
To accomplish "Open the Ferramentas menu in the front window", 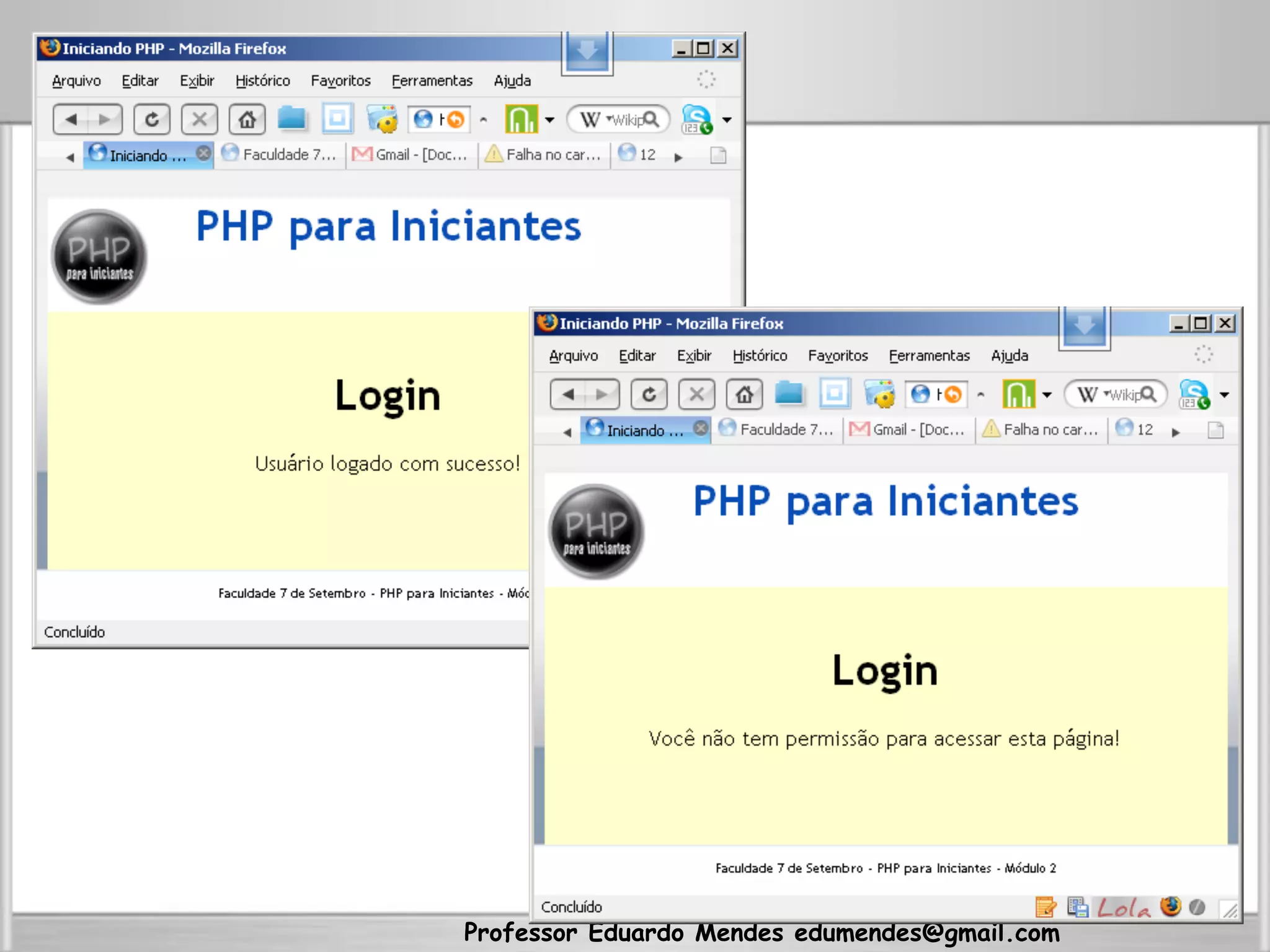I will 929,355.
